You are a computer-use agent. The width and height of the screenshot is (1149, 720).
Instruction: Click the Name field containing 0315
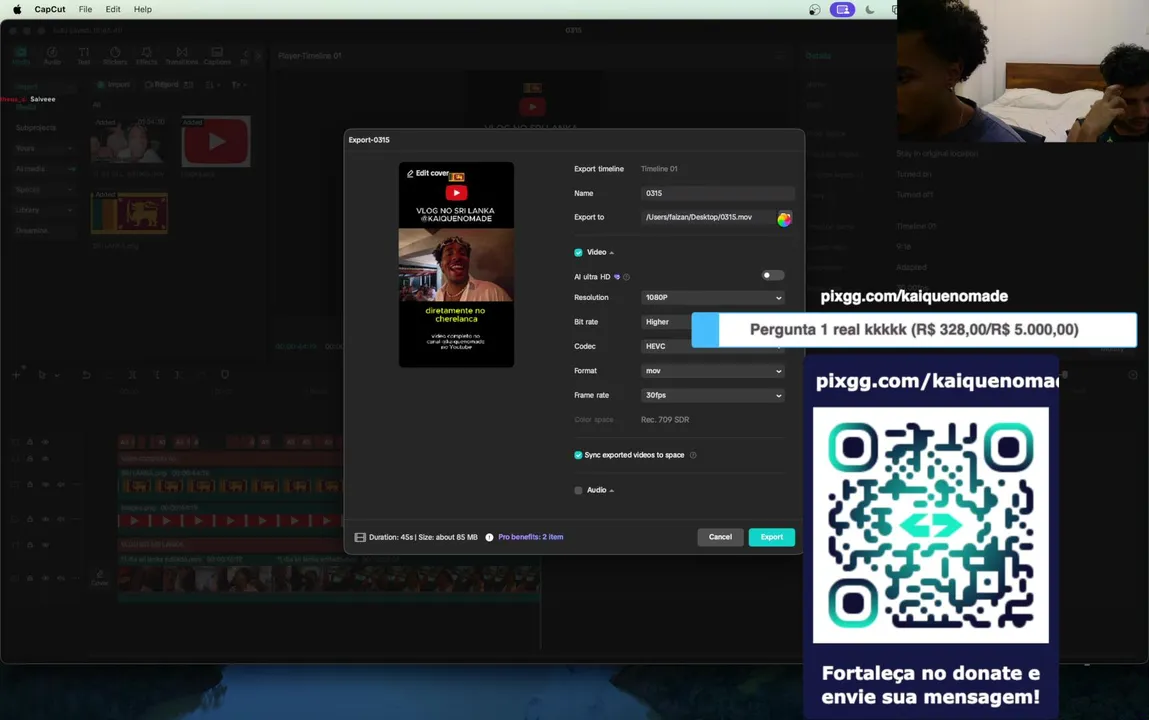[x=717, y=193]
